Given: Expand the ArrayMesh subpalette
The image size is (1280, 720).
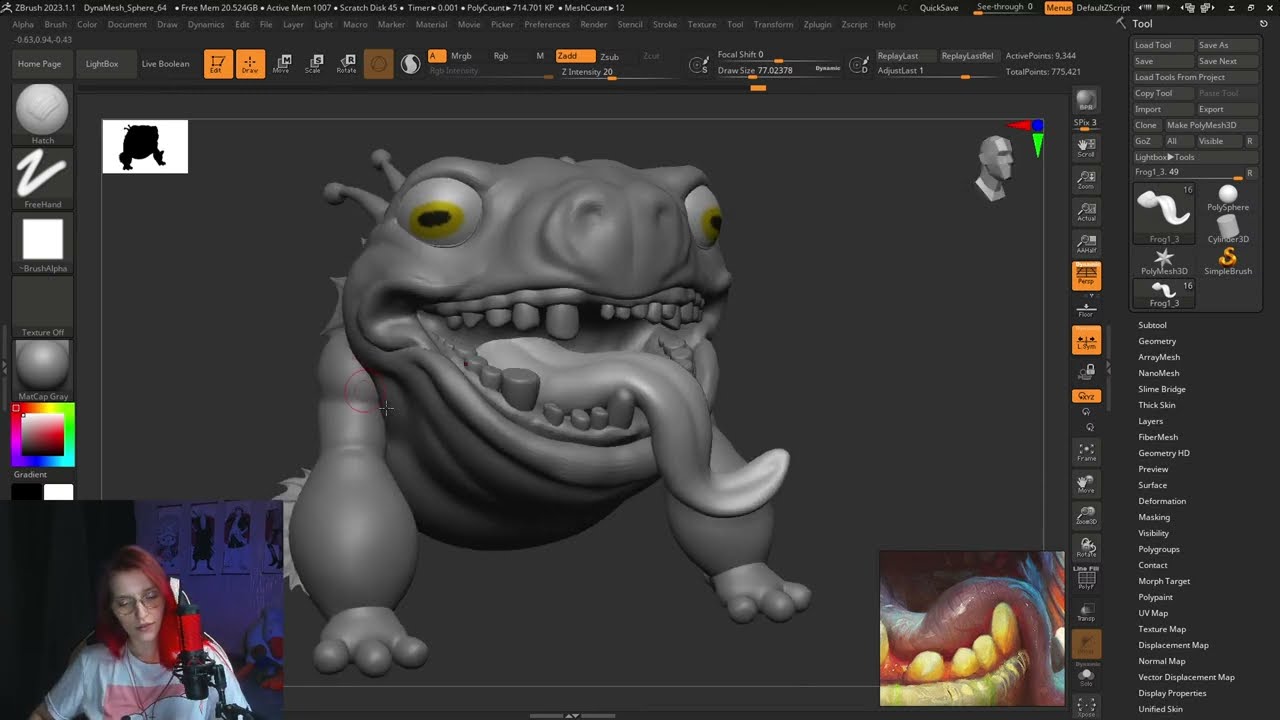Looking at the screenshot, I should click(1159, 357).
